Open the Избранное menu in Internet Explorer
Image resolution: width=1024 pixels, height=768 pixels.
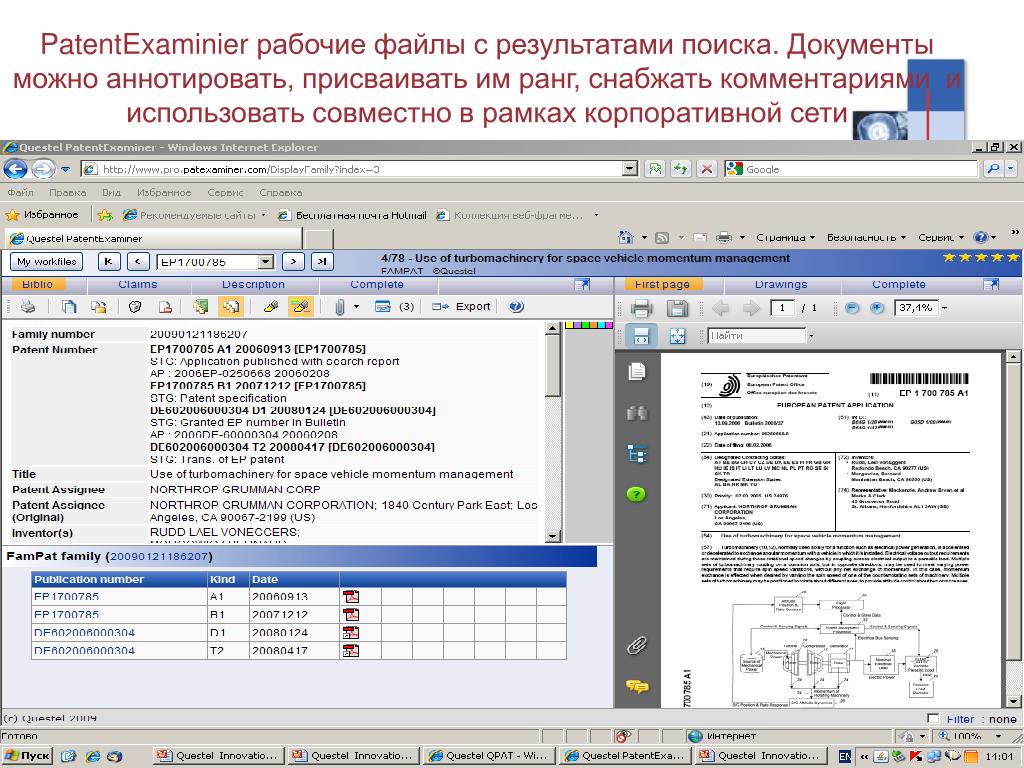[x=163, y=193]
